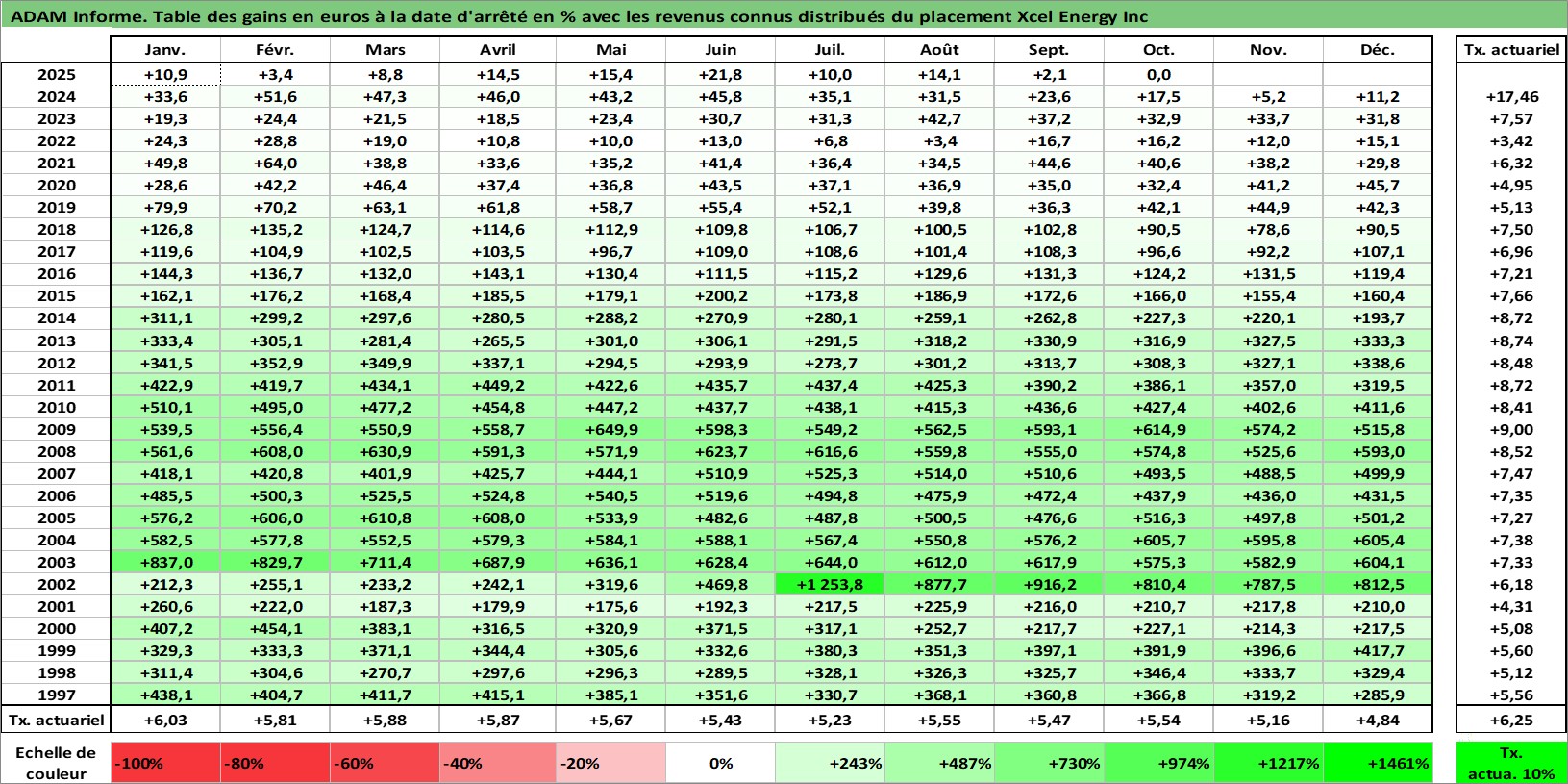Select the +649,9 cell in 2009 row

(x=611, y=429)
